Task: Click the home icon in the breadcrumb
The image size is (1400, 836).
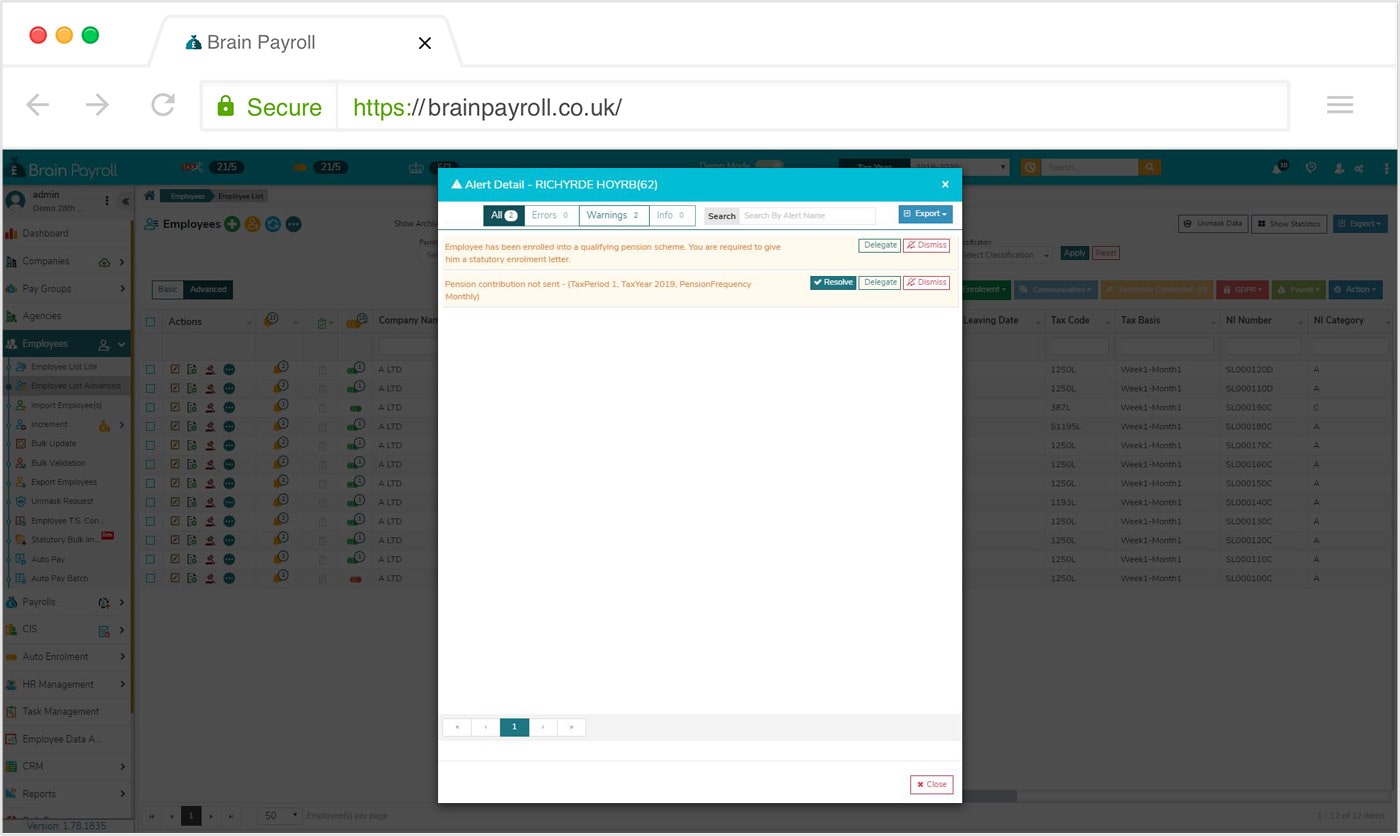Action: pyautogui.click(x=150, y=196)
